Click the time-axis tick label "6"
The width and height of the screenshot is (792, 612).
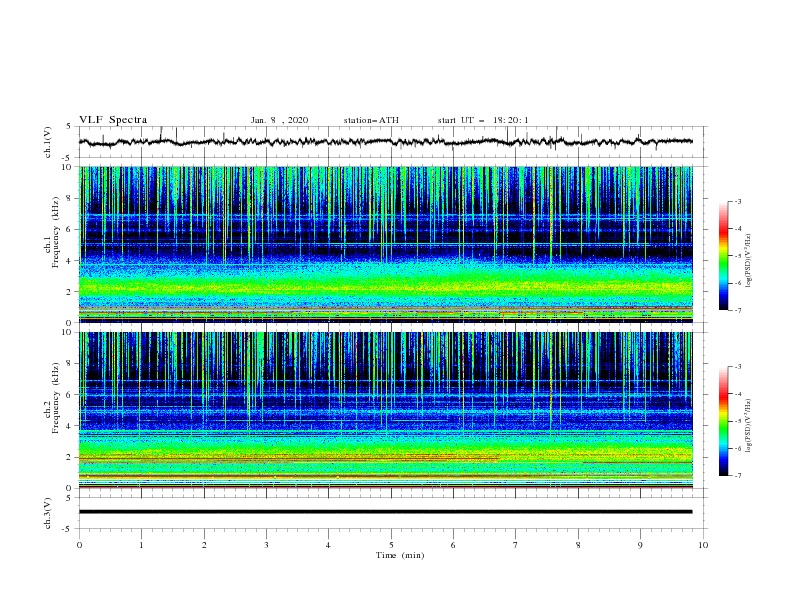pyautogui.click(x=453, y=545)
